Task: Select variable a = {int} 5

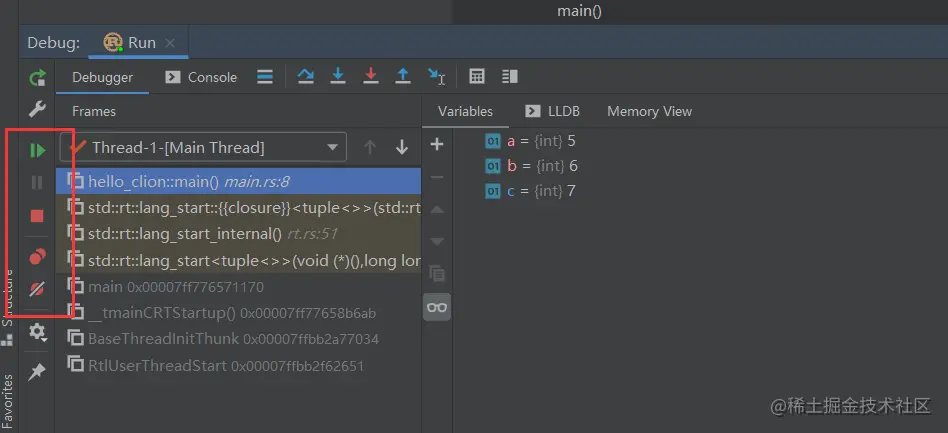Action: [530, 141]
